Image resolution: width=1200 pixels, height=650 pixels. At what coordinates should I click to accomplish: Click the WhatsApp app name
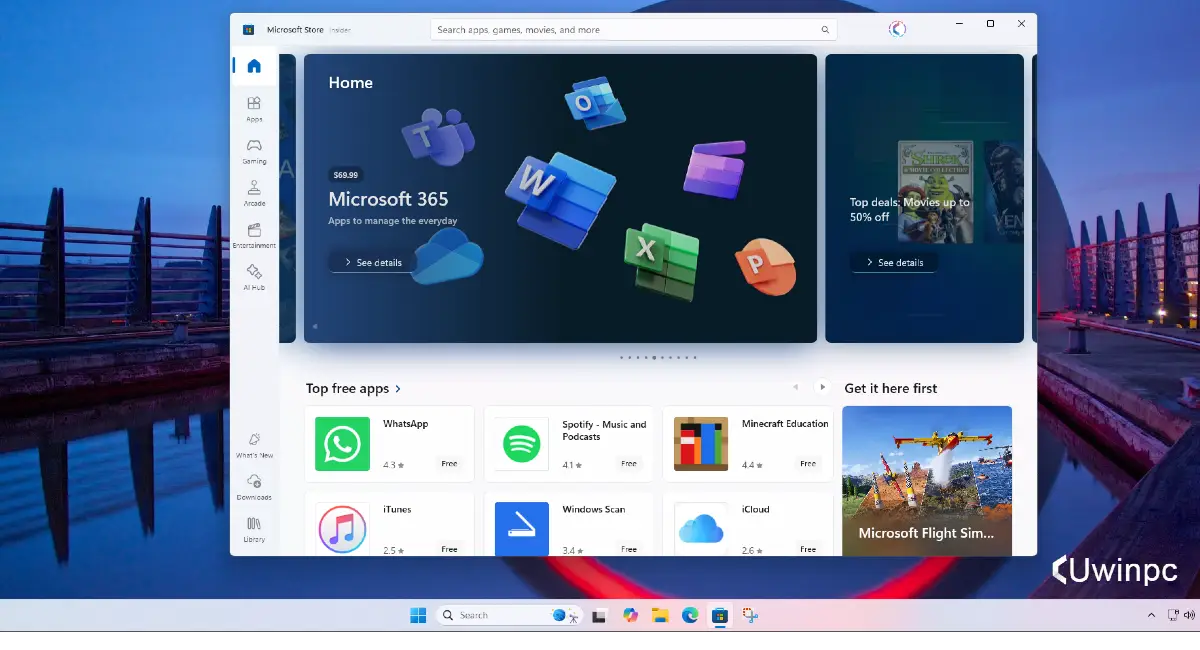[405, 424]
